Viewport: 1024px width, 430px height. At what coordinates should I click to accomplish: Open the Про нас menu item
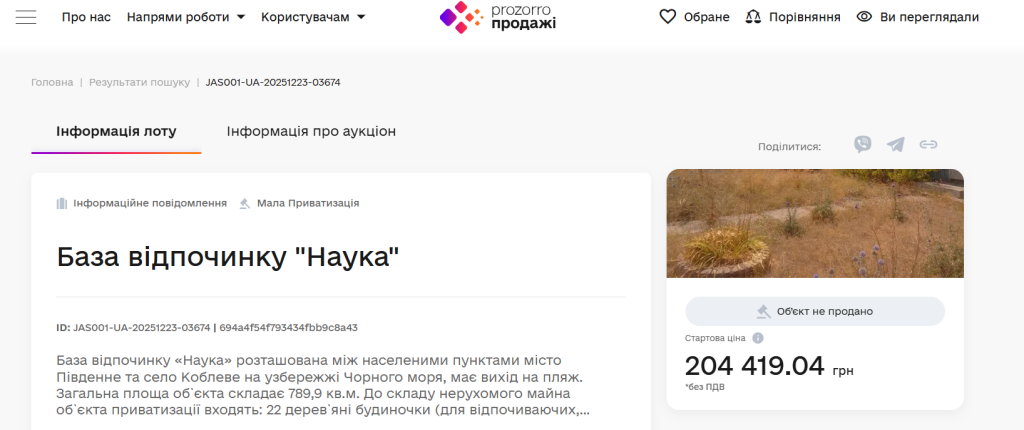86,17
